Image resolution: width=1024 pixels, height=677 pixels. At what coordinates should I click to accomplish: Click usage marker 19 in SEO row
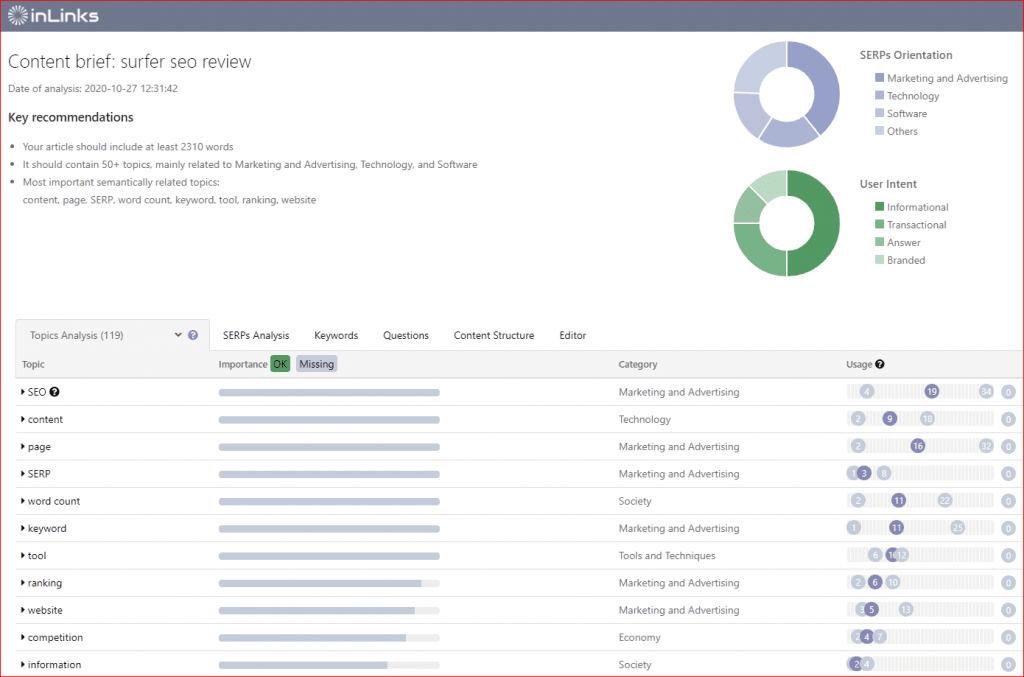932,392
